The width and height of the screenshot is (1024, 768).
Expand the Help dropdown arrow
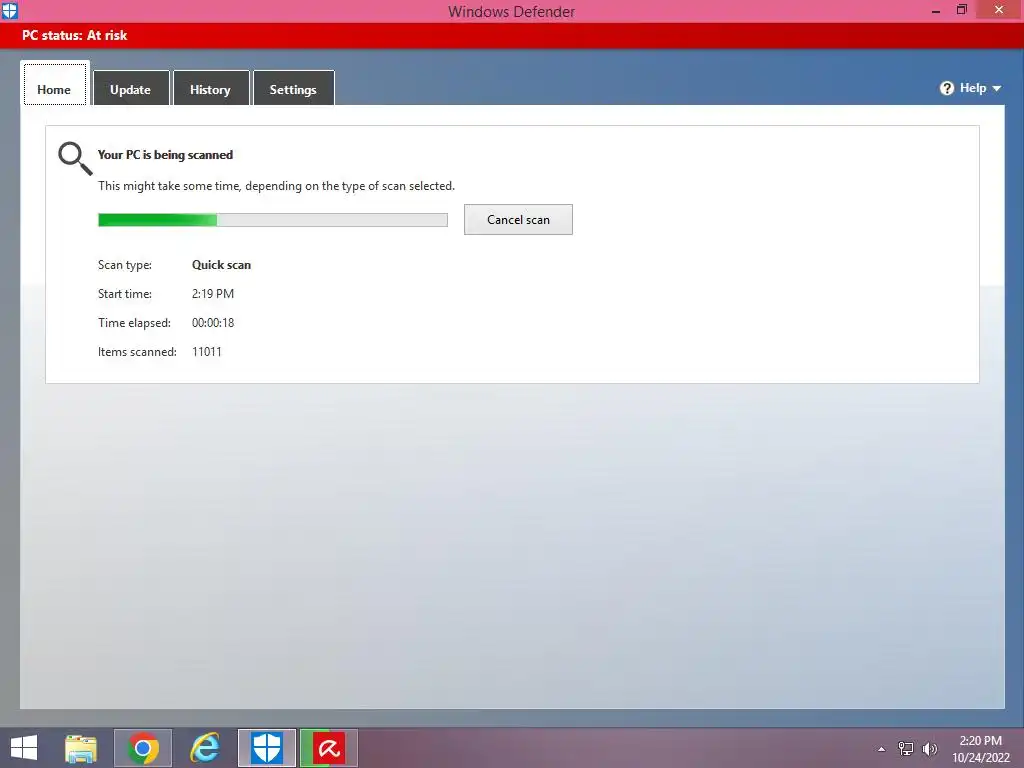point(997,88)
